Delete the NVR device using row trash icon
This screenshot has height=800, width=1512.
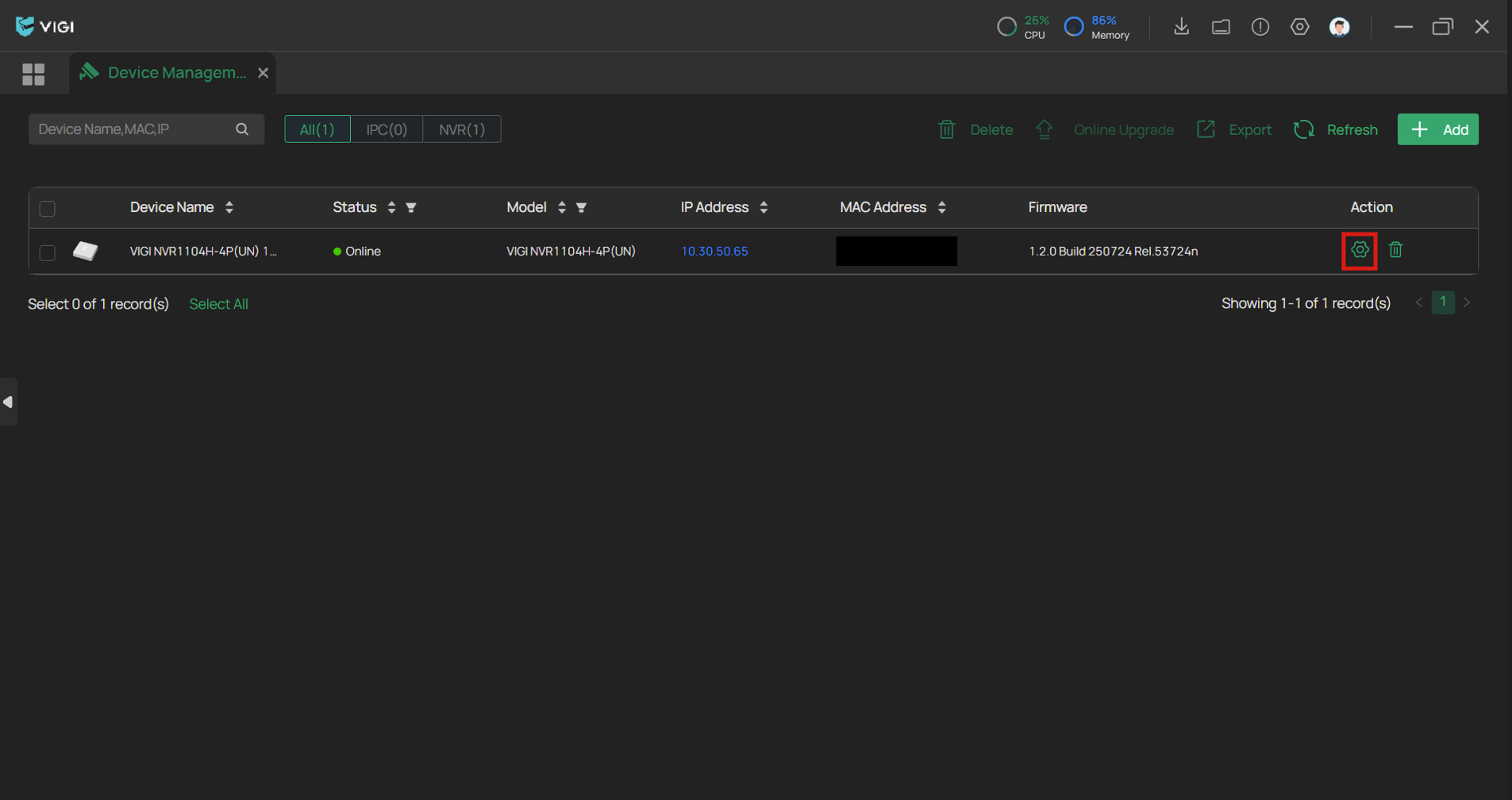(1395, 250)
